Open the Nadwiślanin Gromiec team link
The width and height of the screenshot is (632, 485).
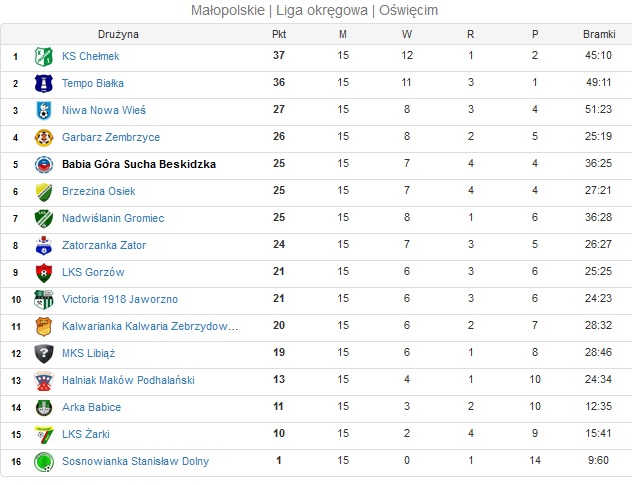pos(113,218)
